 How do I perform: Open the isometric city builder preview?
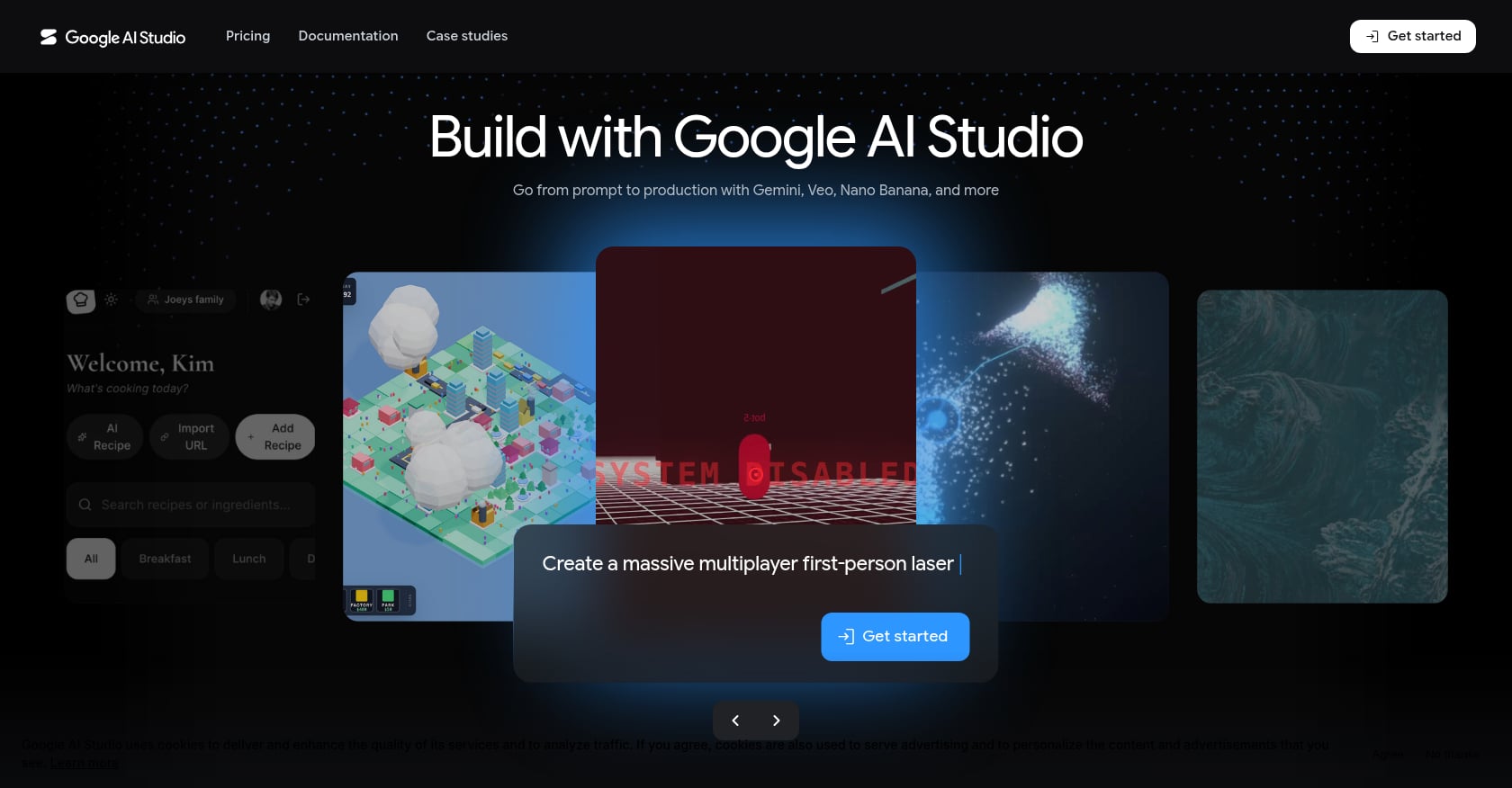[468, 447]
